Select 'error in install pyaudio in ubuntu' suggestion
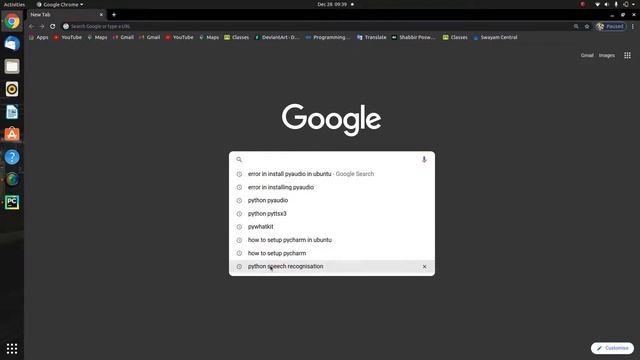This screenshot has height=360, width=640. (x=331, y=174)
